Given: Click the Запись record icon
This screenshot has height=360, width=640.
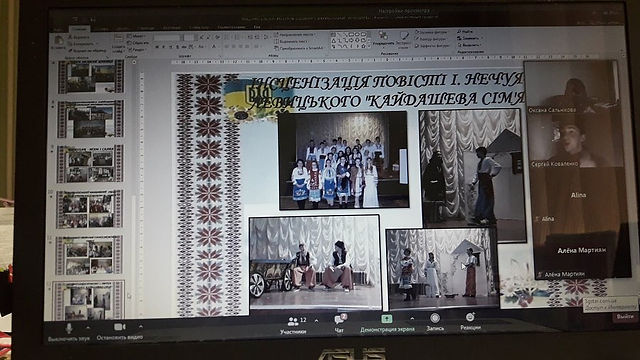Looking at the screenshot, I should (x=435, y=322).
